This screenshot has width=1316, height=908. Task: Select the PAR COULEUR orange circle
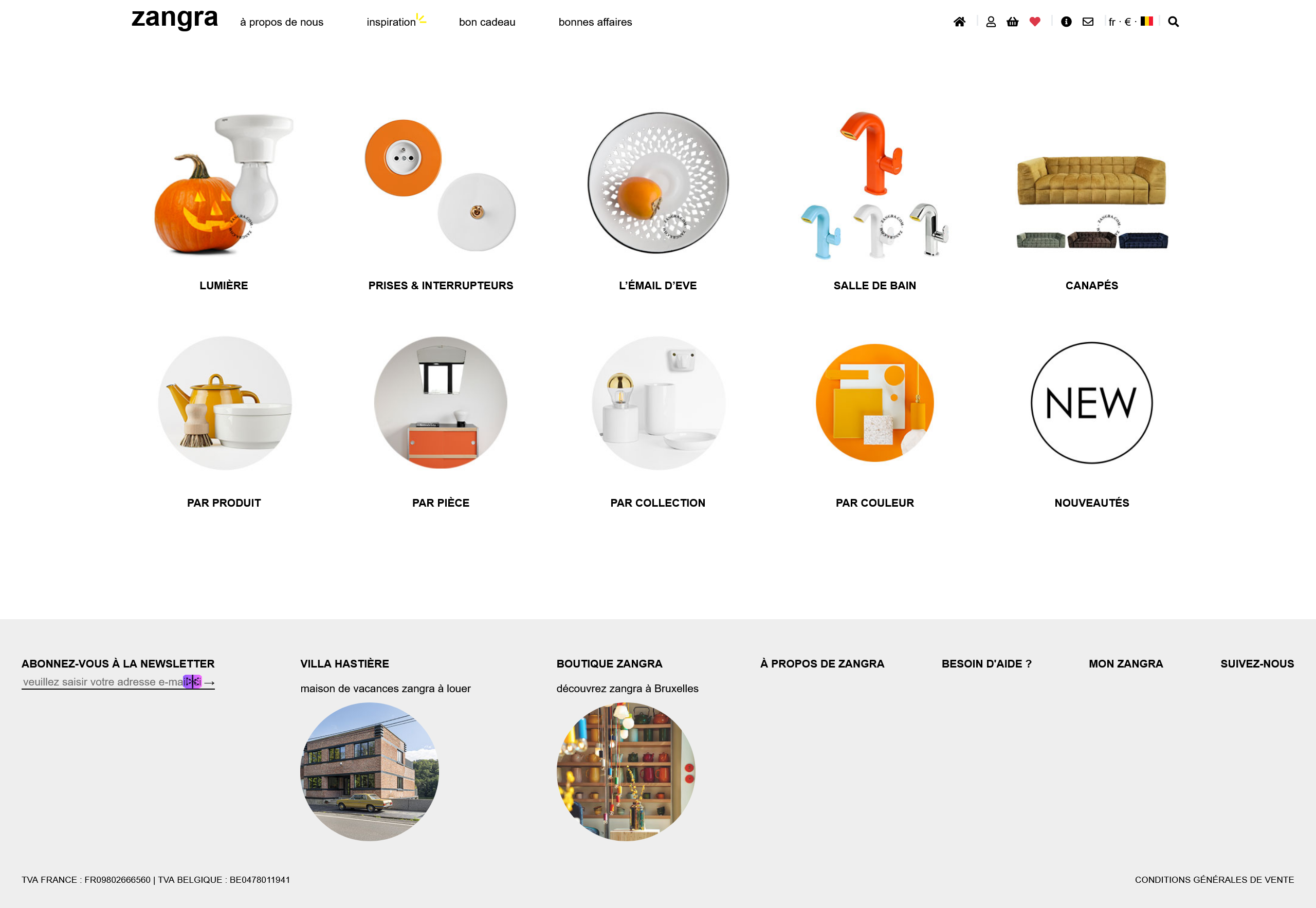(874, 403)
